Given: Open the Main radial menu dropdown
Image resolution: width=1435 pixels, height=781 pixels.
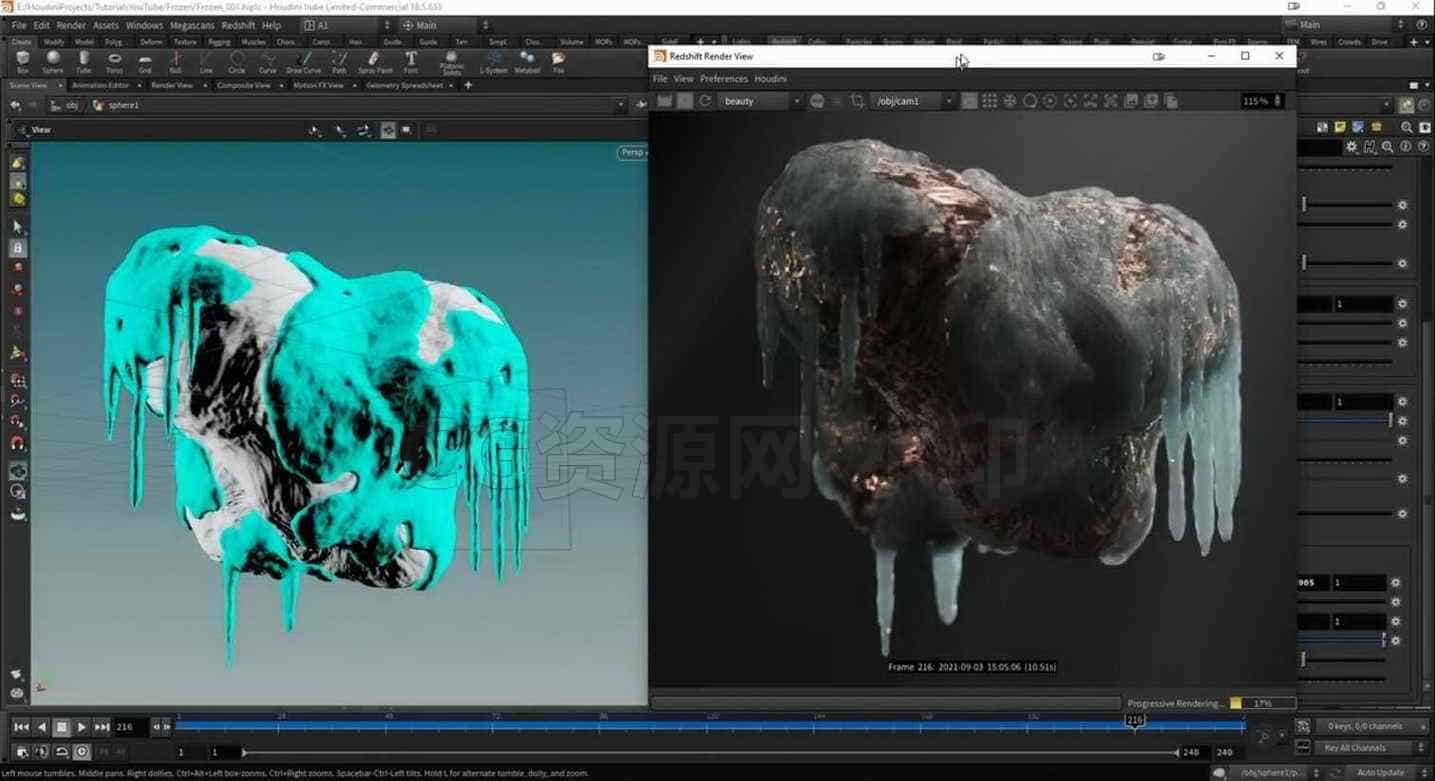Looking at the screenshot, I should coord(445,25).
